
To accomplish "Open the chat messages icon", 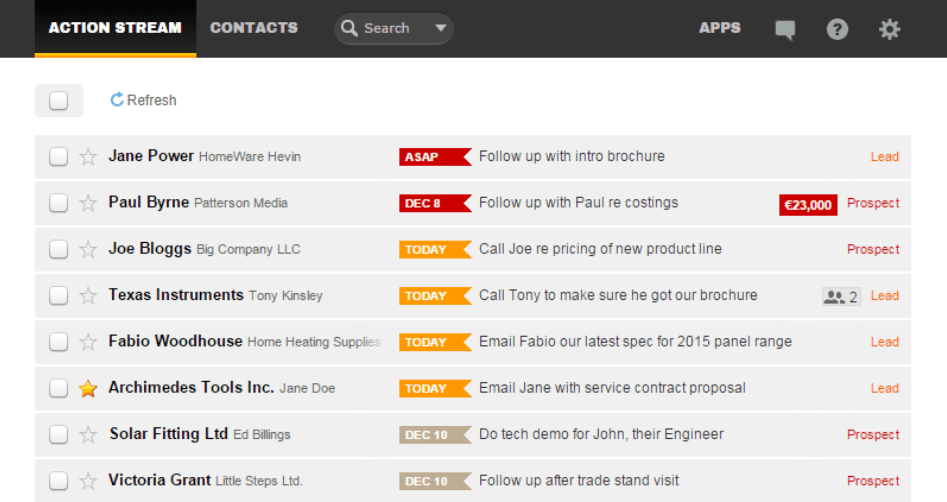I will (x=785, y=30).
